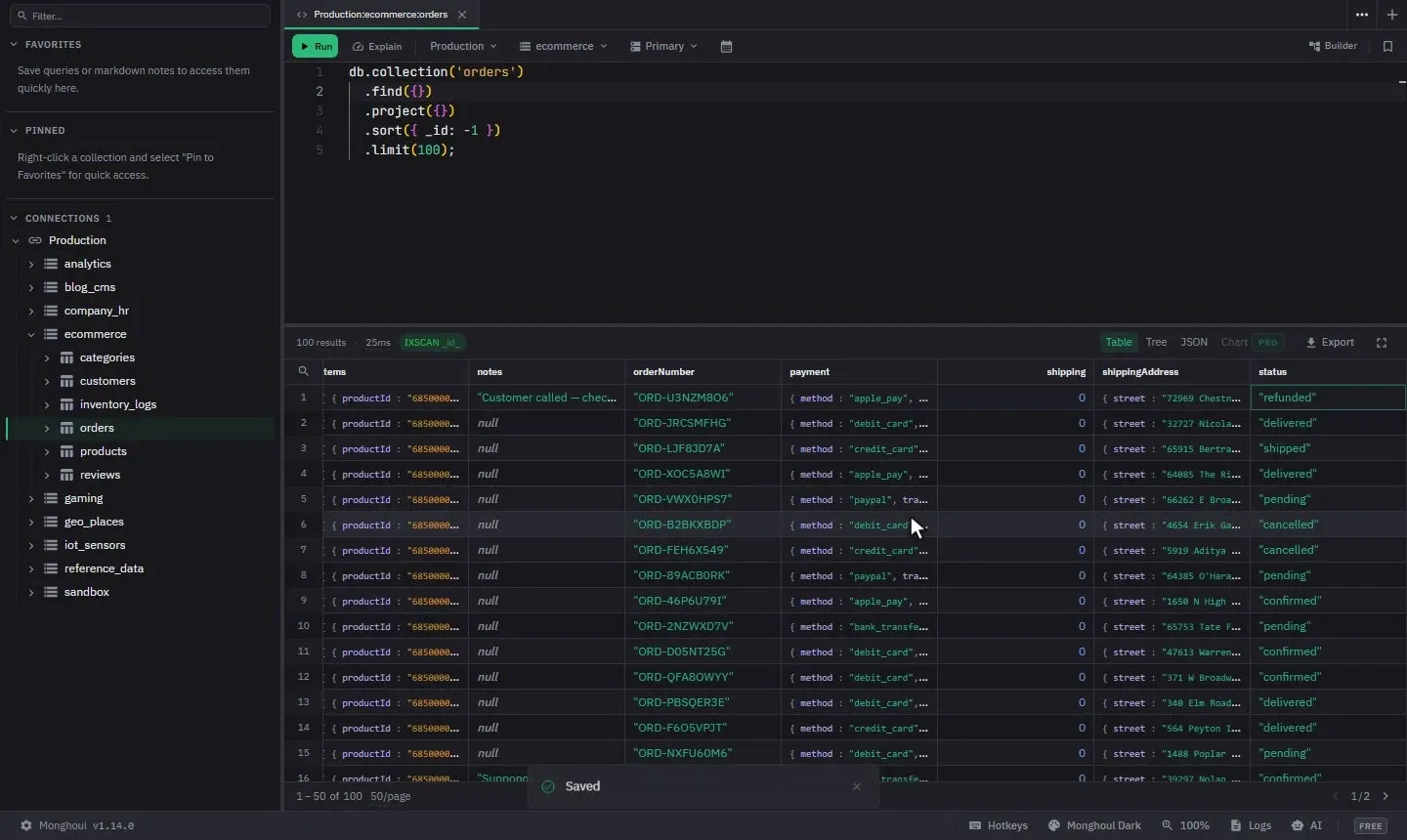Select the customers collection in sidebar
This screenshot has width=1407, height=840.
click(107, 381)
